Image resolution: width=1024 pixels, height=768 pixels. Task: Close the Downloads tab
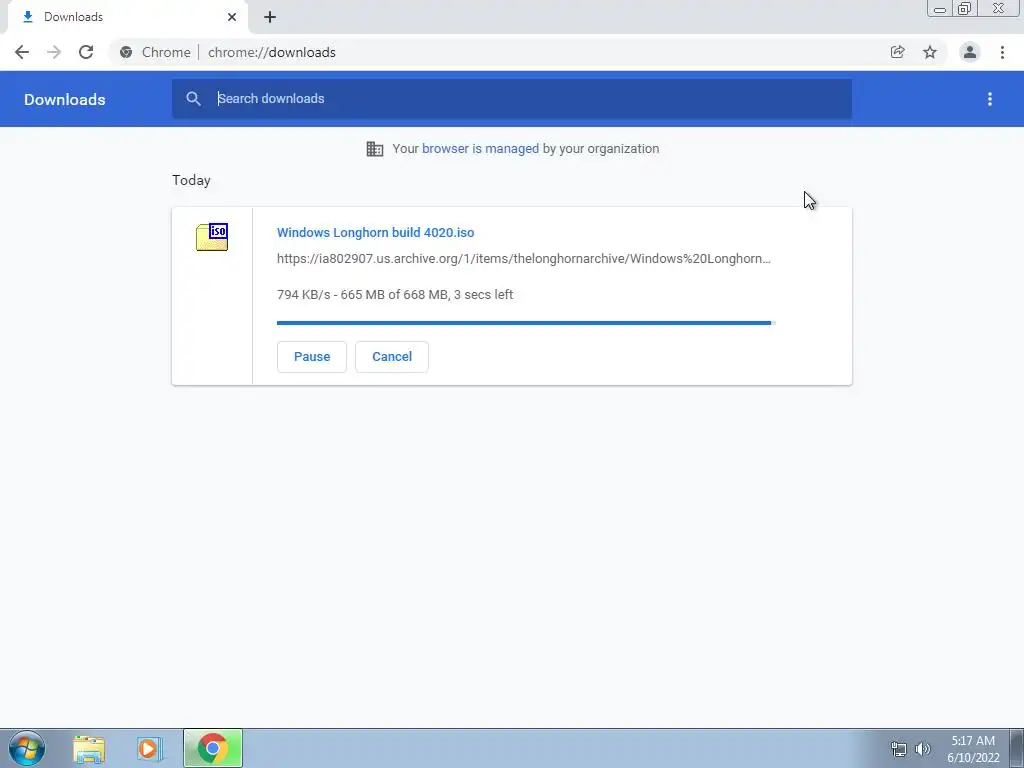pyautogui.click(x=232, y=17)
